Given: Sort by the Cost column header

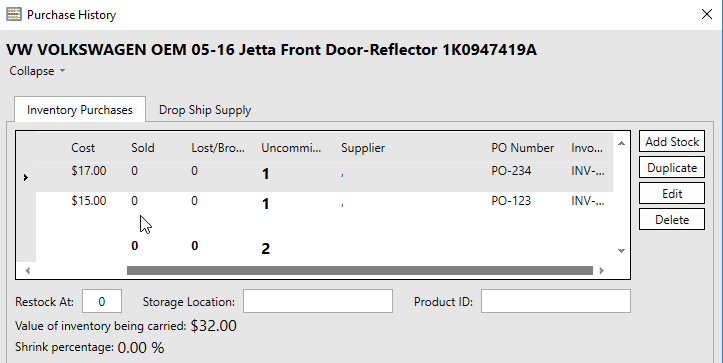Looking at the screenshot, I should [x=83, y=148].
